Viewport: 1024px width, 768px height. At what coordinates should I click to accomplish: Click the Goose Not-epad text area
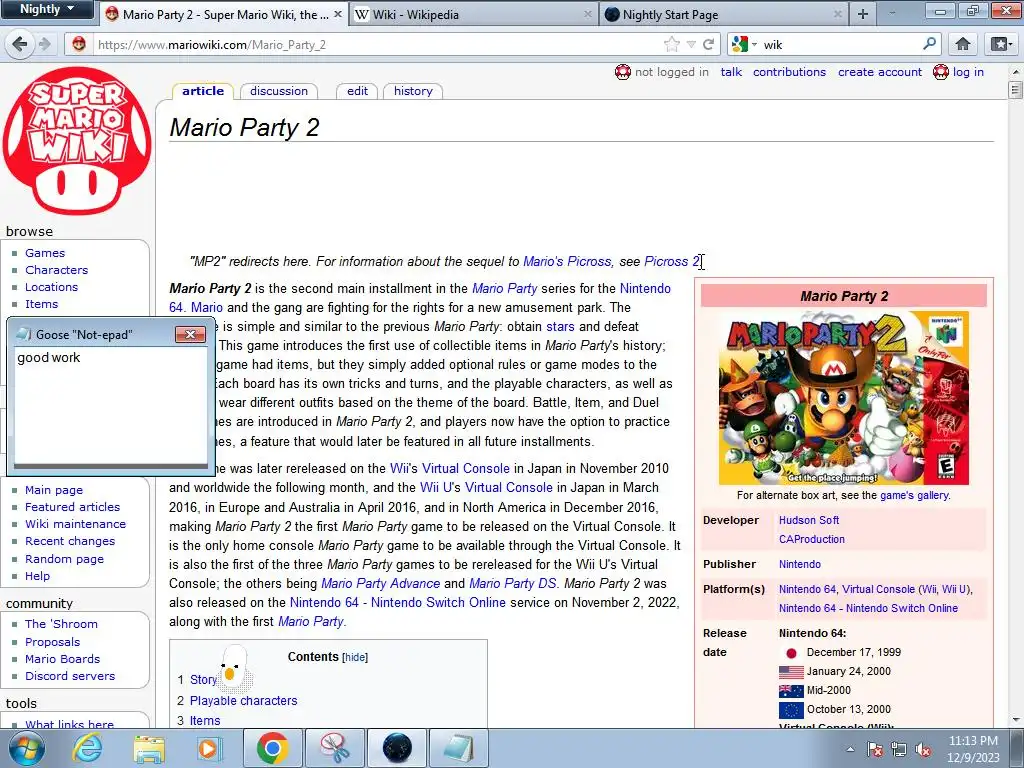[x=110, y=406]
